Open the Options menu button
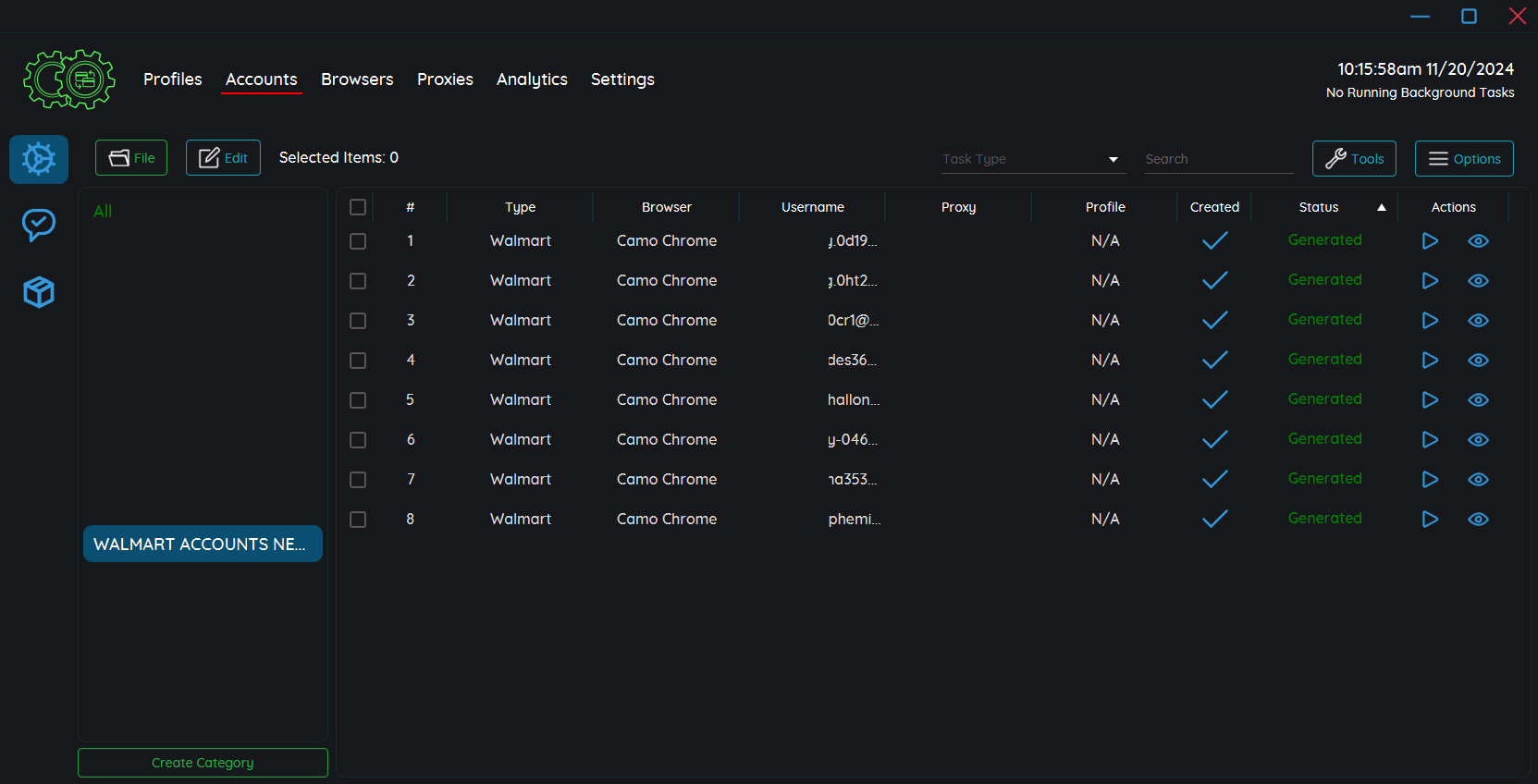The height and width of the screenshot is (784, 1538). point(1463,158)
